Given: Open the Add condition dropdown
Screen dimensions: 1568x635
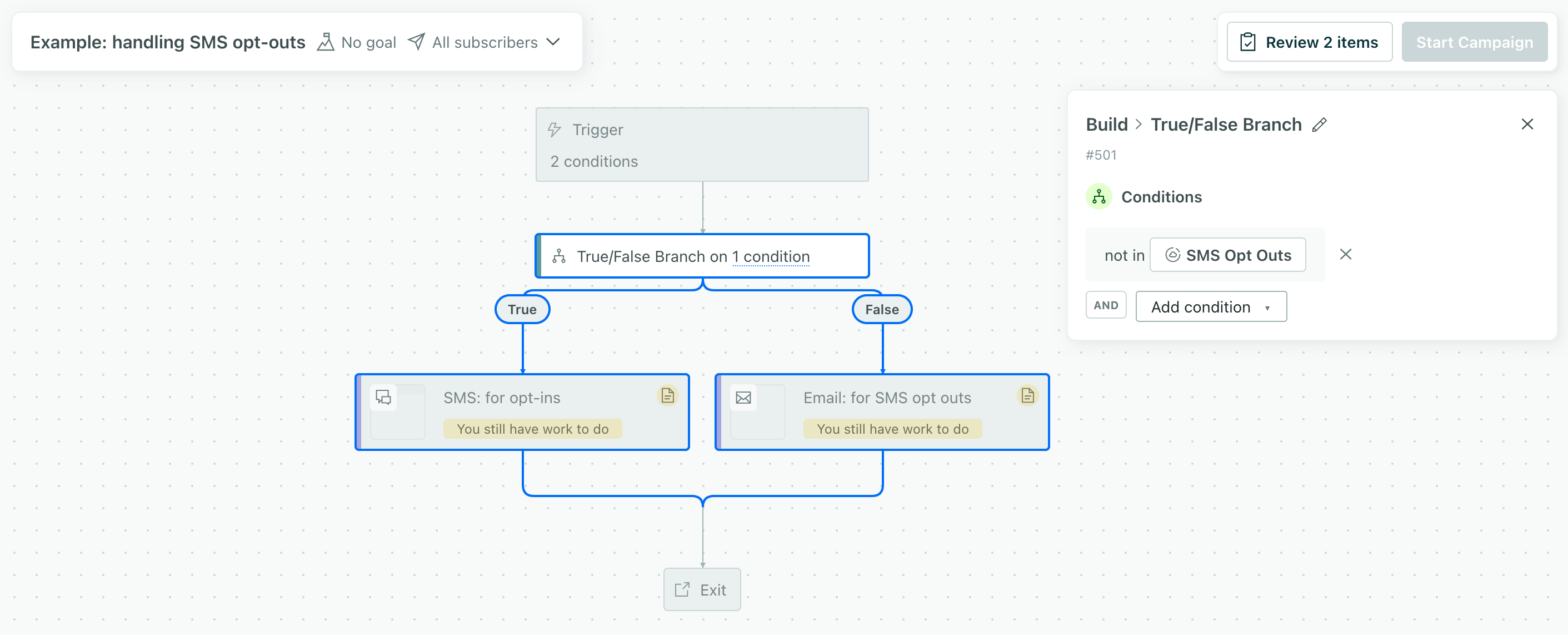Looking at the screenshot, I should coord(1211,306).
